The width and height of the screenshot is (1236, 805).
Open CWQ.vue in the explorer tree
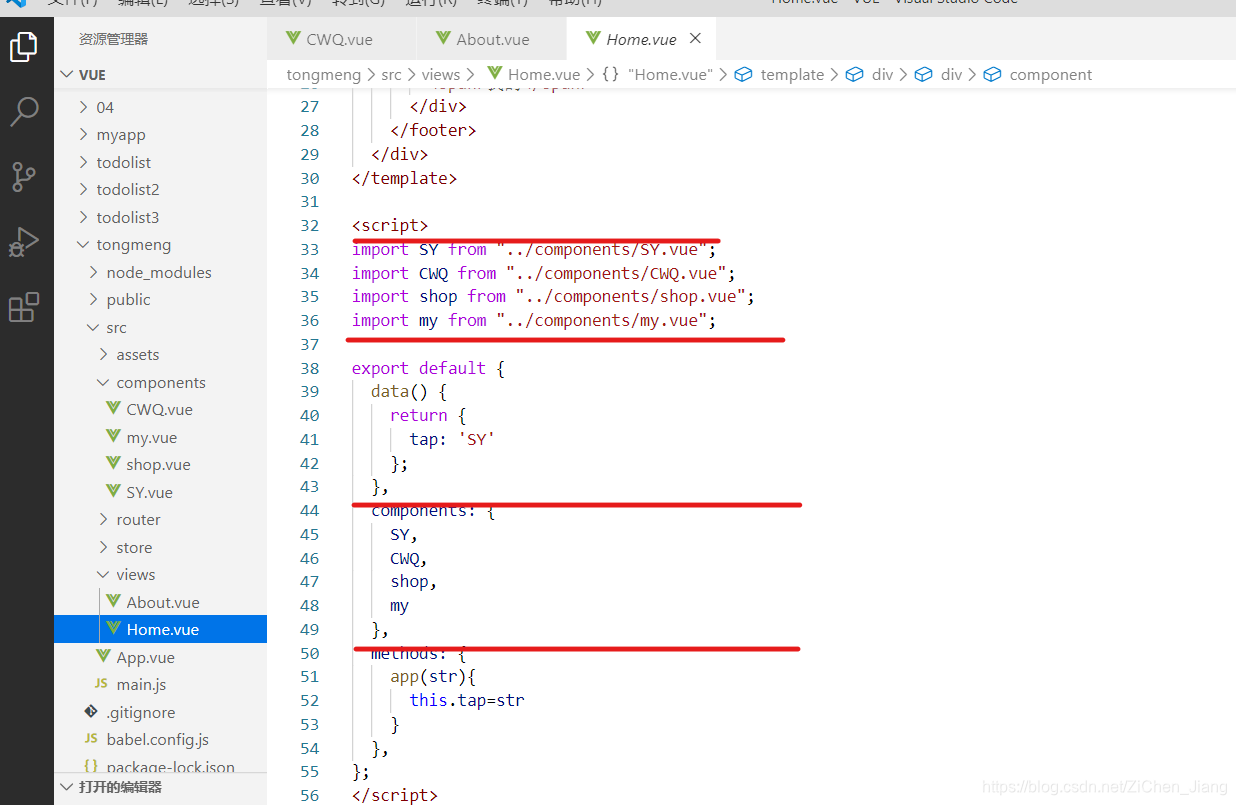[x=160, y=410]
